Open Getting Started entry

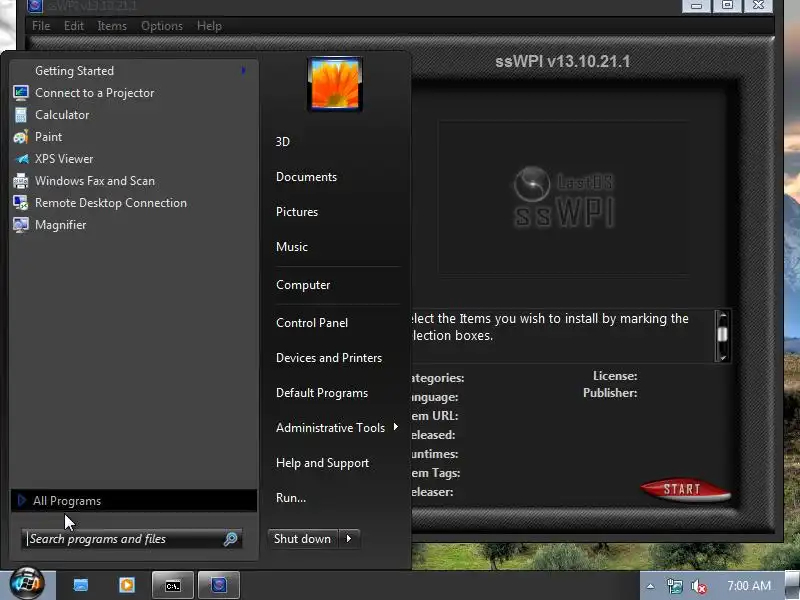click(134, 70)
